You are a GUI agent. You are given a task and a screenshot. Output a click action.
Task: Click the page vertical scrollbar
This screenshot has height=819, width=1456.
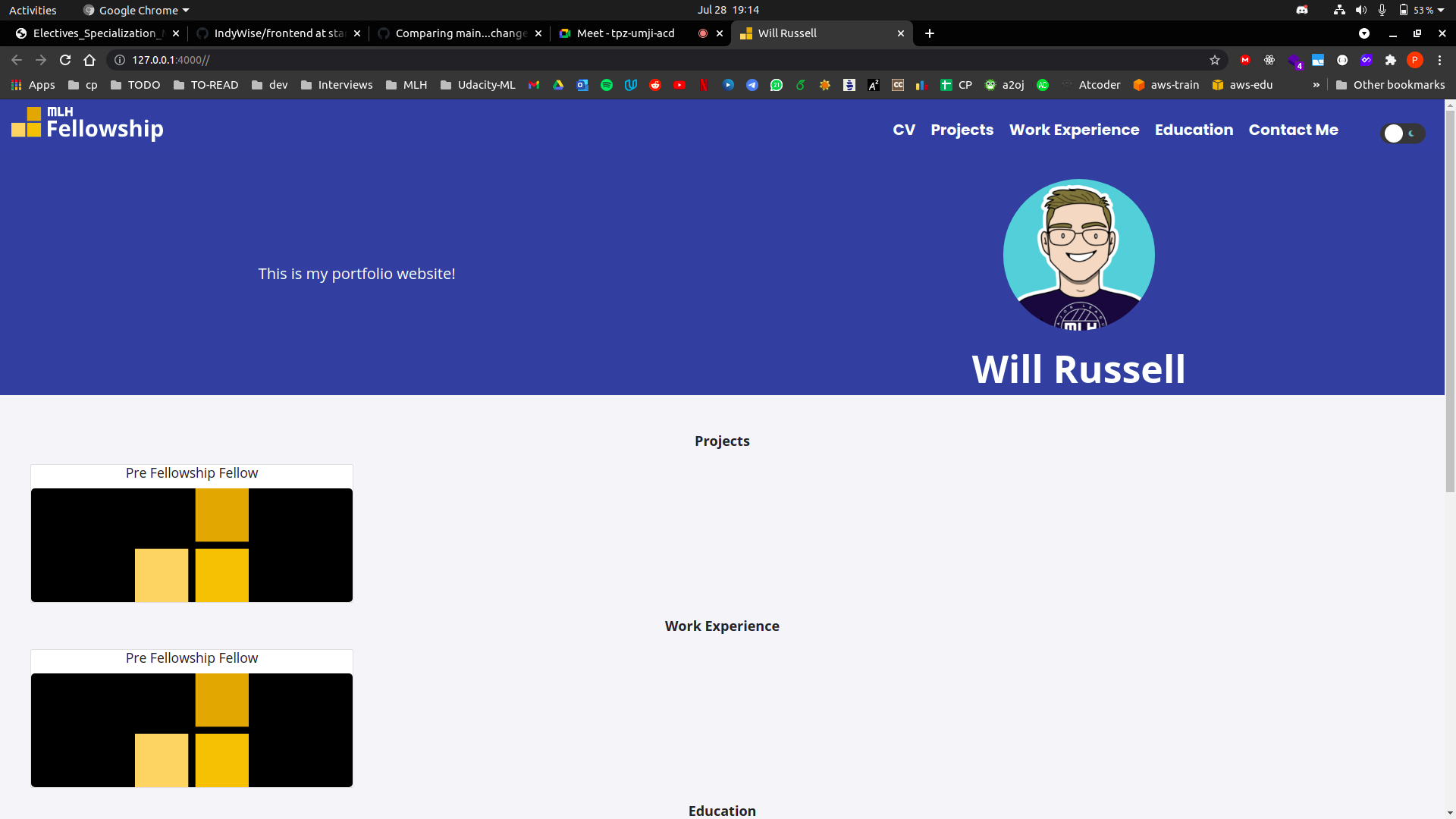pyautogui.click(x=1450, y=303)
